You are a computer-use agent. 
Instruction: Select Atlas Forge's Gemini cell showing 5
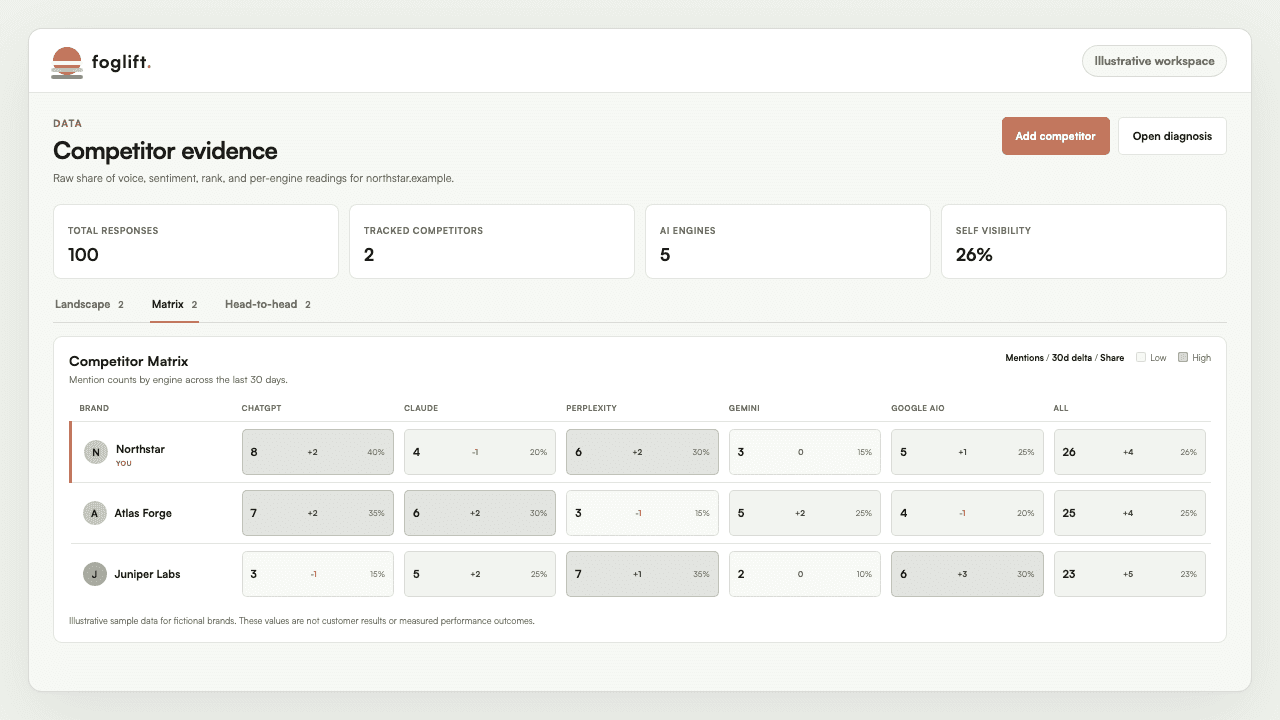tap(805, 513)
